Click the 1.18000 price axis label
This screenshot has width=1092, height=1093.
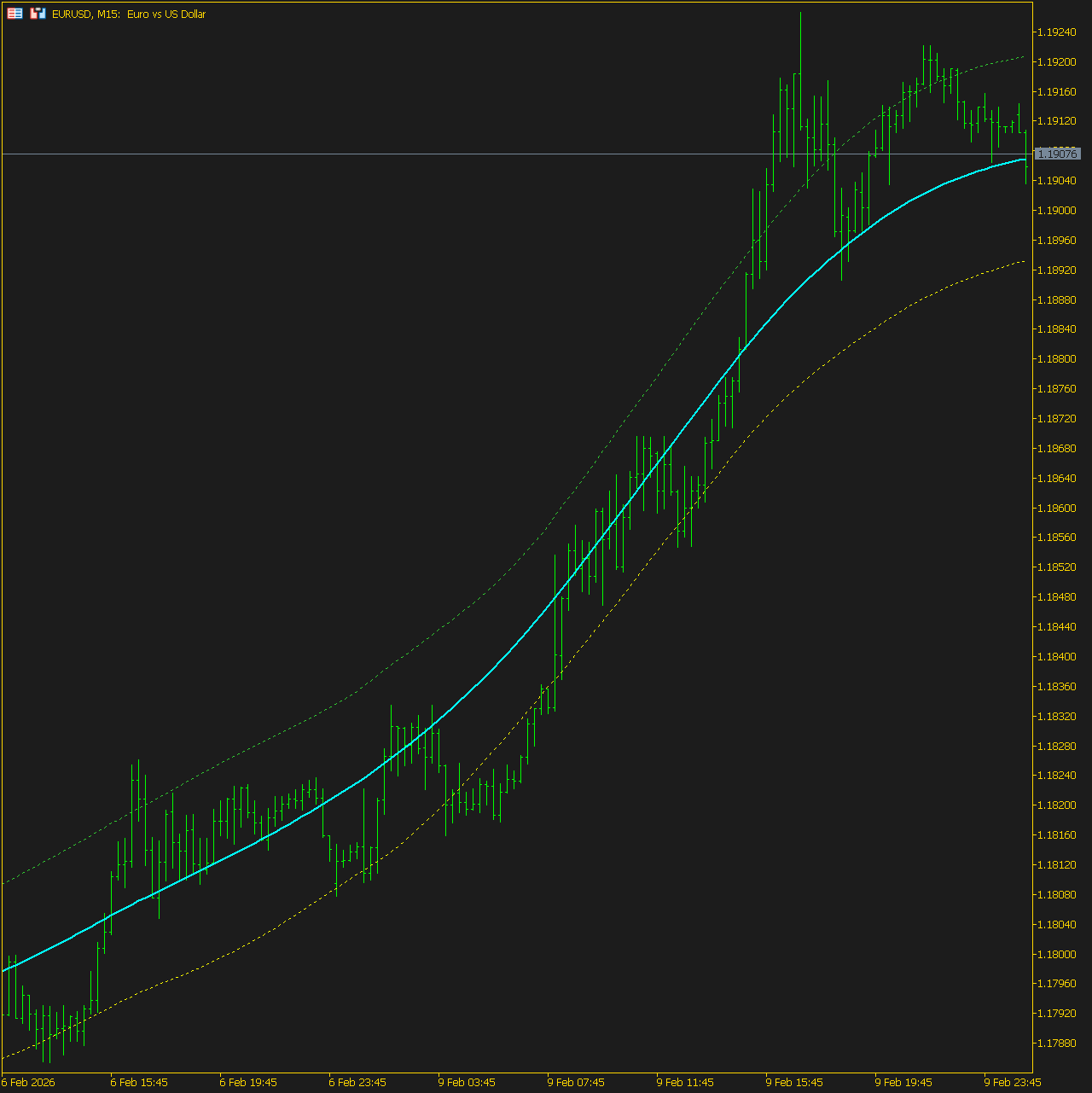pos(1055,954)
